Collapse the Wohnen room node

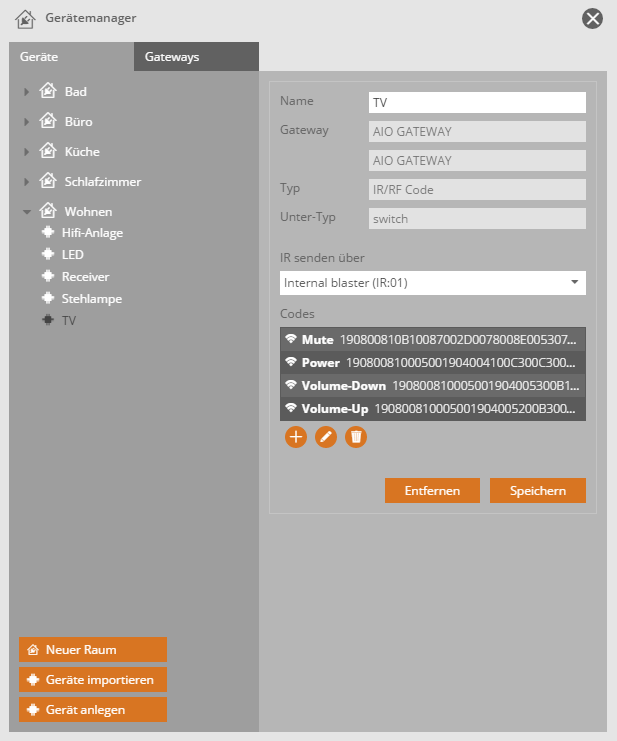point(27,212)
